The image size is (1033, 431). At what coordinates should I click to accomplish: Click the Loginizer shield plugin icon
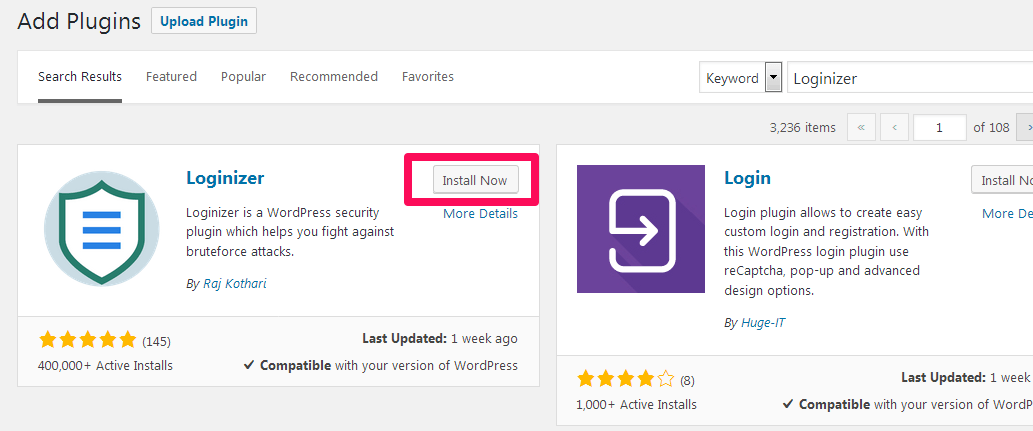[101, 228]
